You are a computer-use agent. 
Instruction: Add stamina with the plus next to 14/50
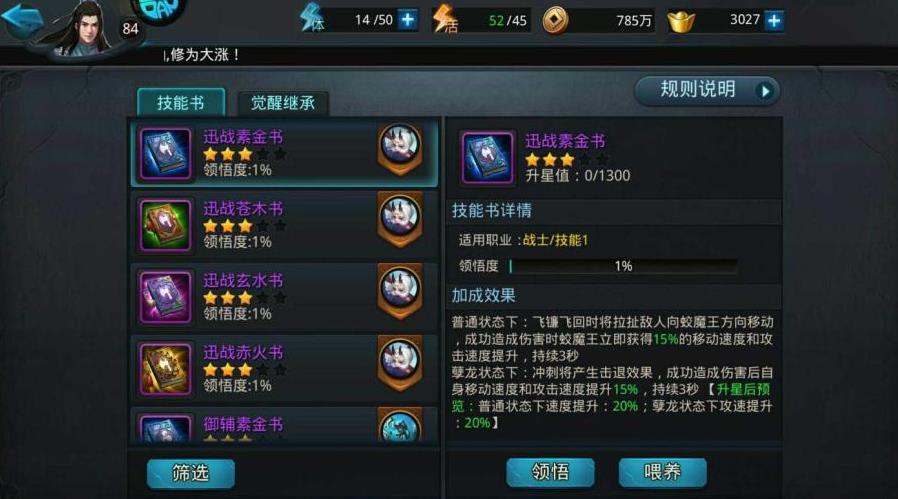pyautogui.click(x=408, y=20)
